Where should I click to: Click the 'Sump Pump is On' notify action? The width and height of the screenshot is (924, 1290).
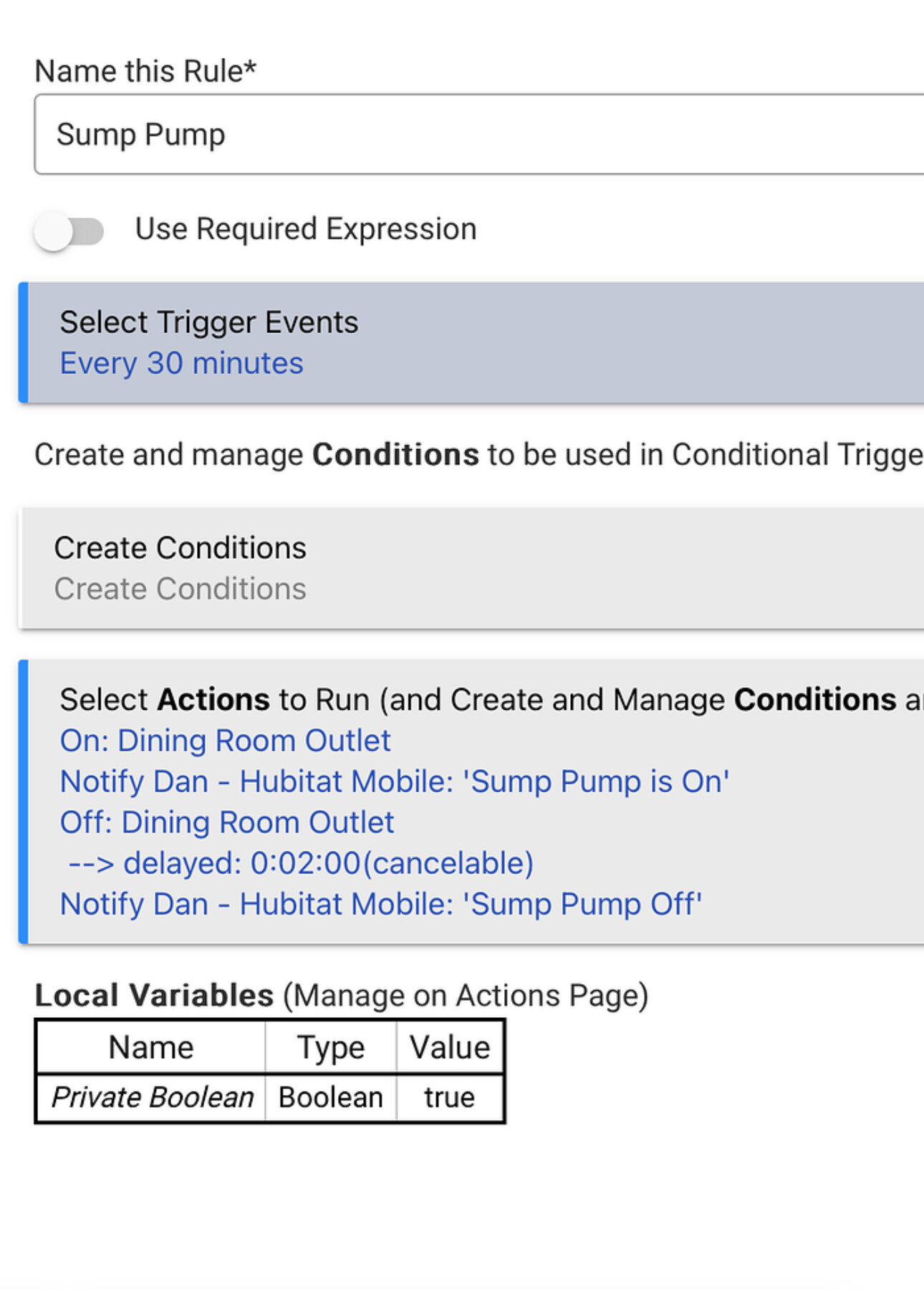point(395,781)
